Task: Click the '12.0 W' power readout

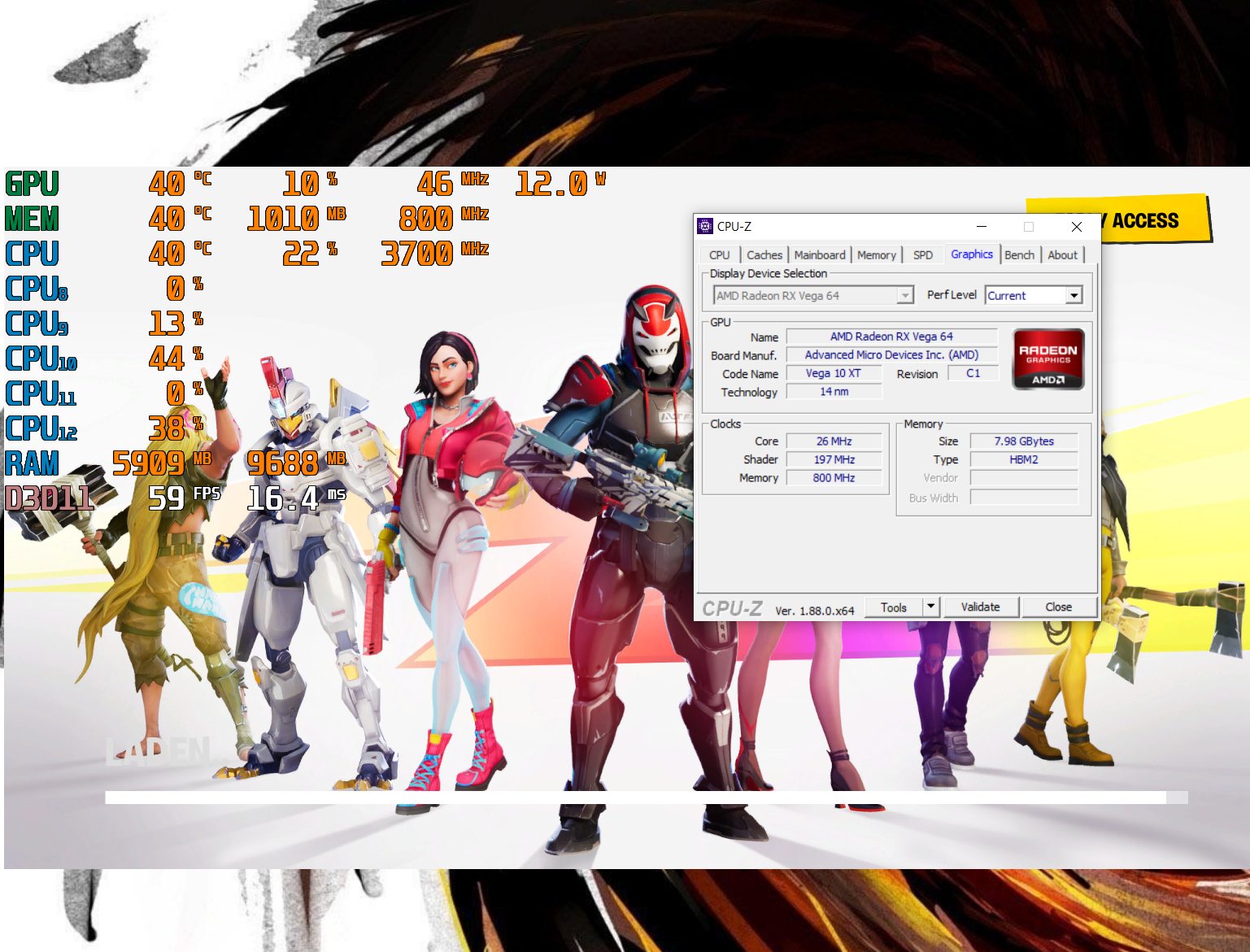Action: point(561,184)
